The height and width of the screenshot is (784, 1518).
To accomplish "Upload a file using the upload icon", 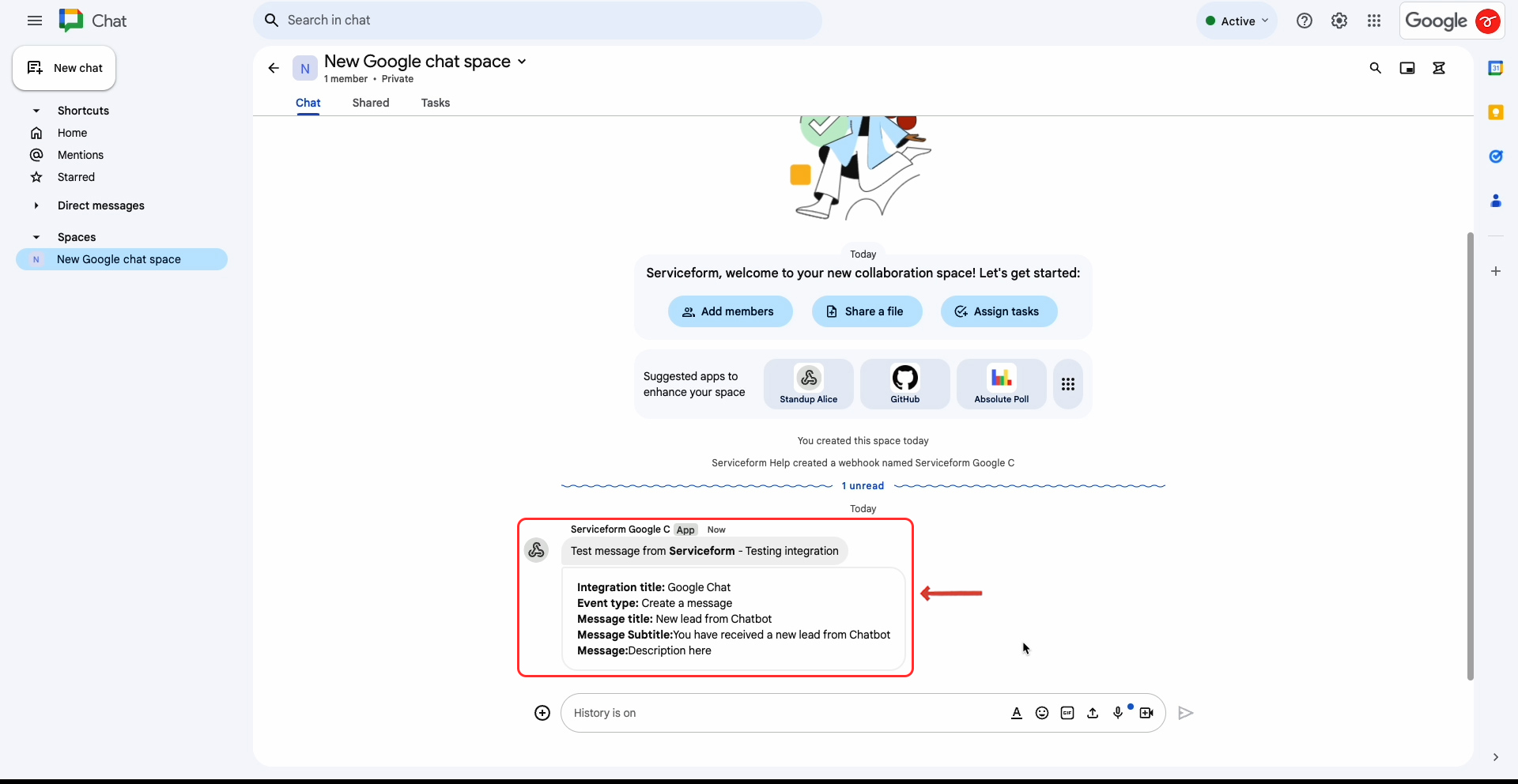I will (x=1093, y=713).
